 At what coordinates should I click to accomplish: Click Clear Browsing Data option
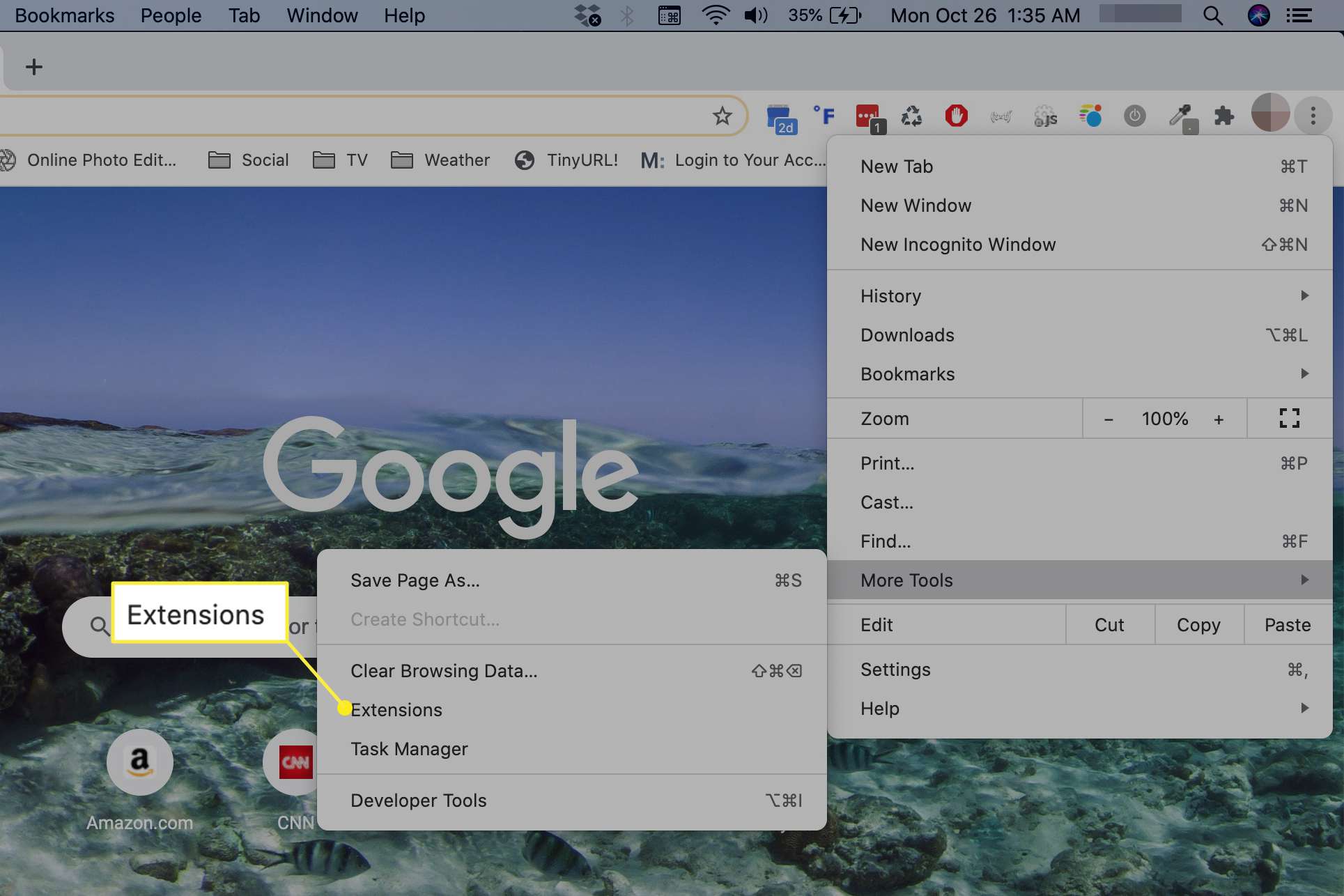coord(443,671)
